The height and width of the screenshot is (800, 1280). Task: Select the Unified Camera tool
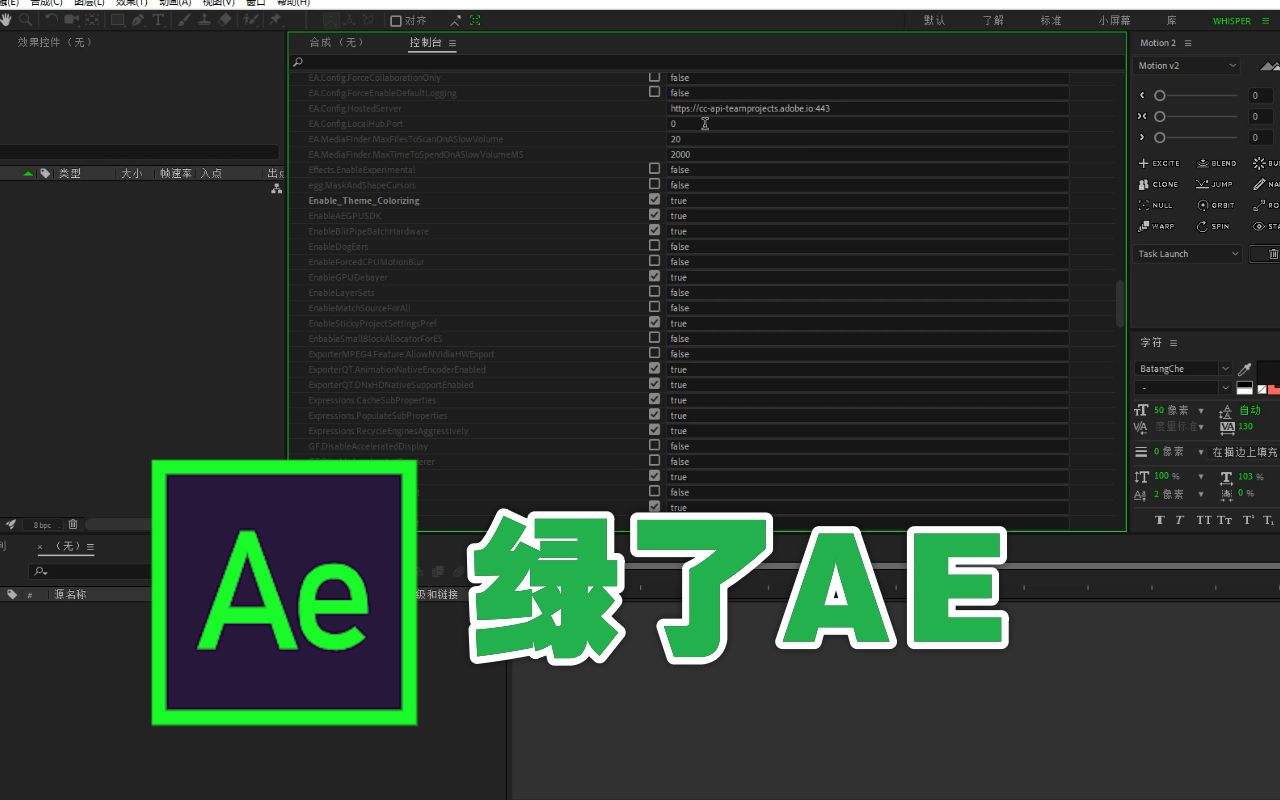click(71, 19)
